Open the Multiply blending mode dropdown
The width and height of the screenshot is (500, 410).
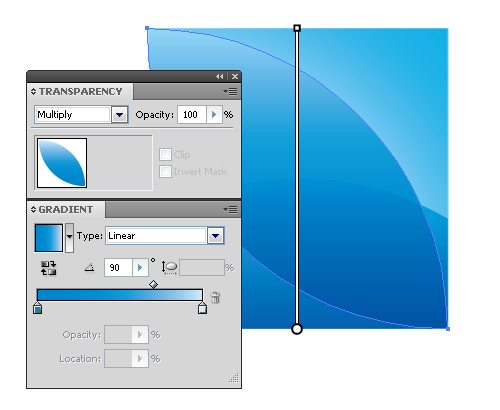pyautogui.click(x=120, y=115)
